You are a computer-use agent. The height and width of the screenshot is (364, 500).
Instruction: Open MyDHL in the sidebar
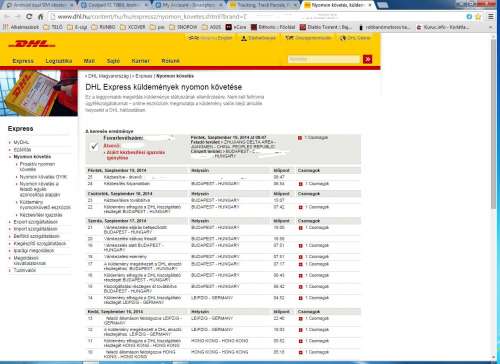click(x=21, y=142)
